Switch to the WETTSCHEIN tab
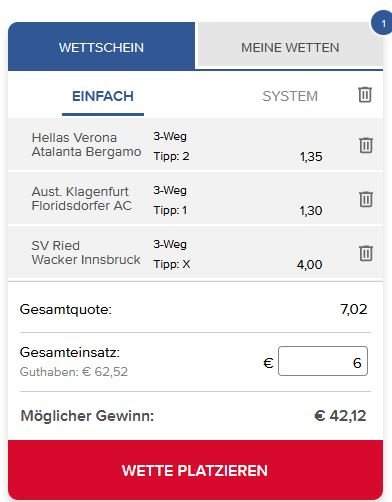Viewport: 392px width, 502px height. [x=101, y=46]
